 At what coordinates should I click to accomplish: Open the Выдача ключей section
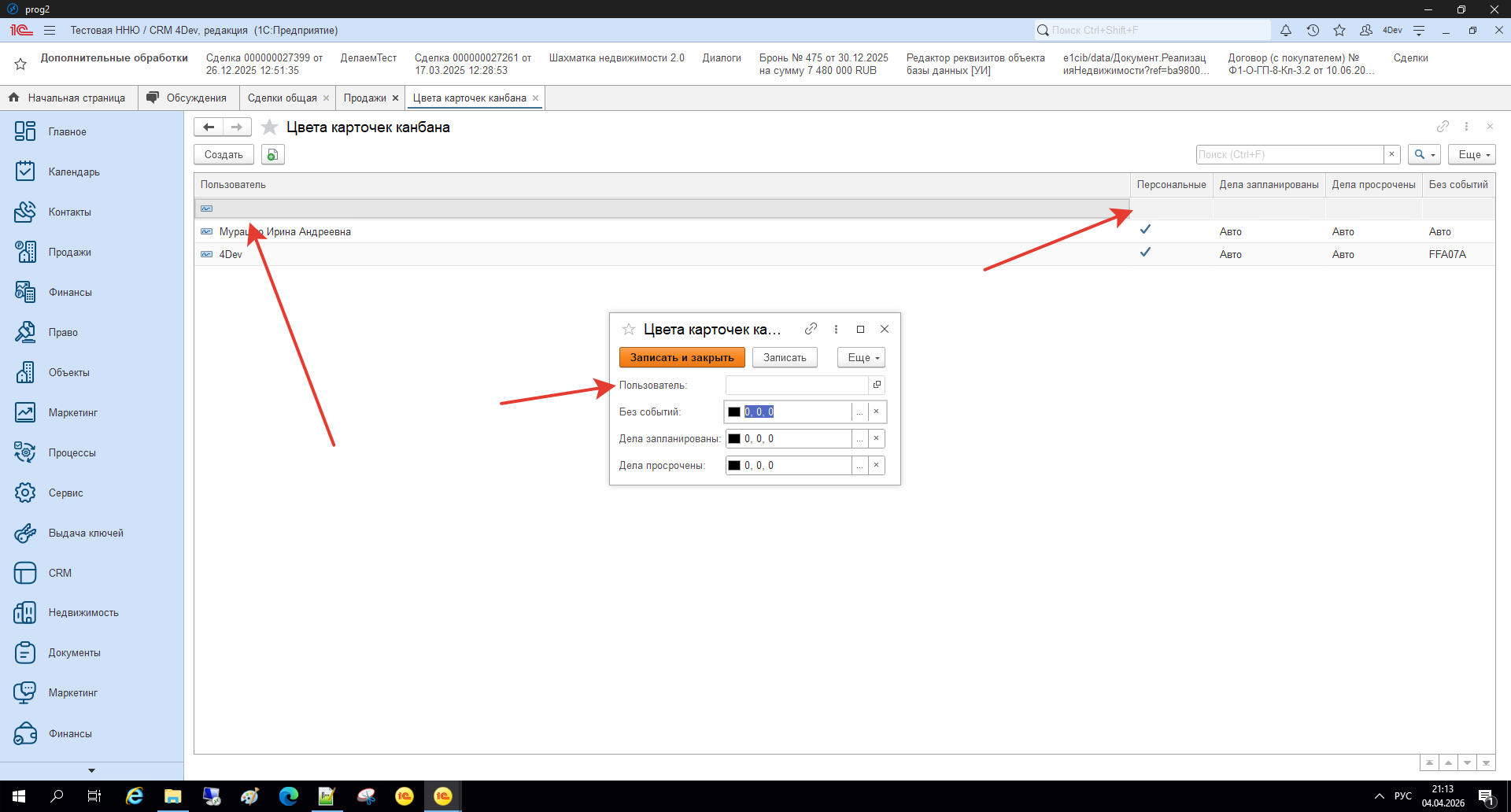click(85, 533)
